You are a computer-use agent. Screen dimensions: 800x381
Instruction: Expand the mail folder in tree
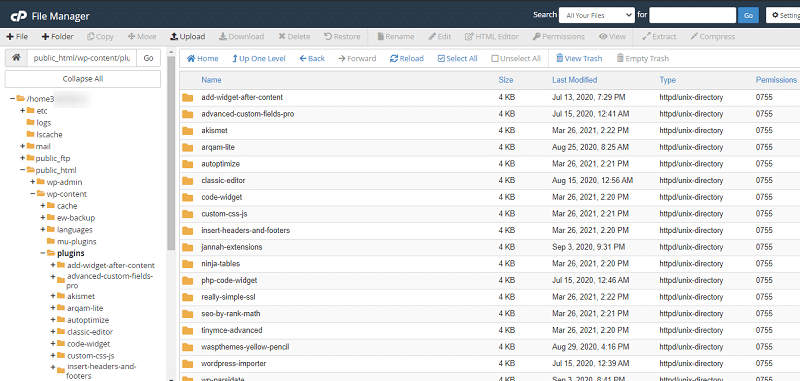[x=22, y=146]
